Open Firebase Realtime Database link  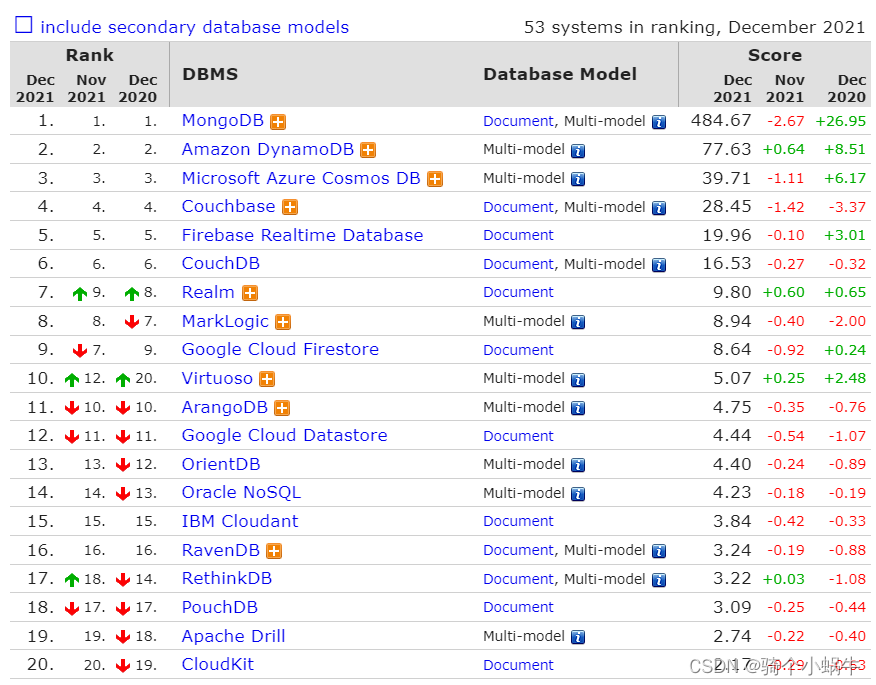(x=302, y=235)
